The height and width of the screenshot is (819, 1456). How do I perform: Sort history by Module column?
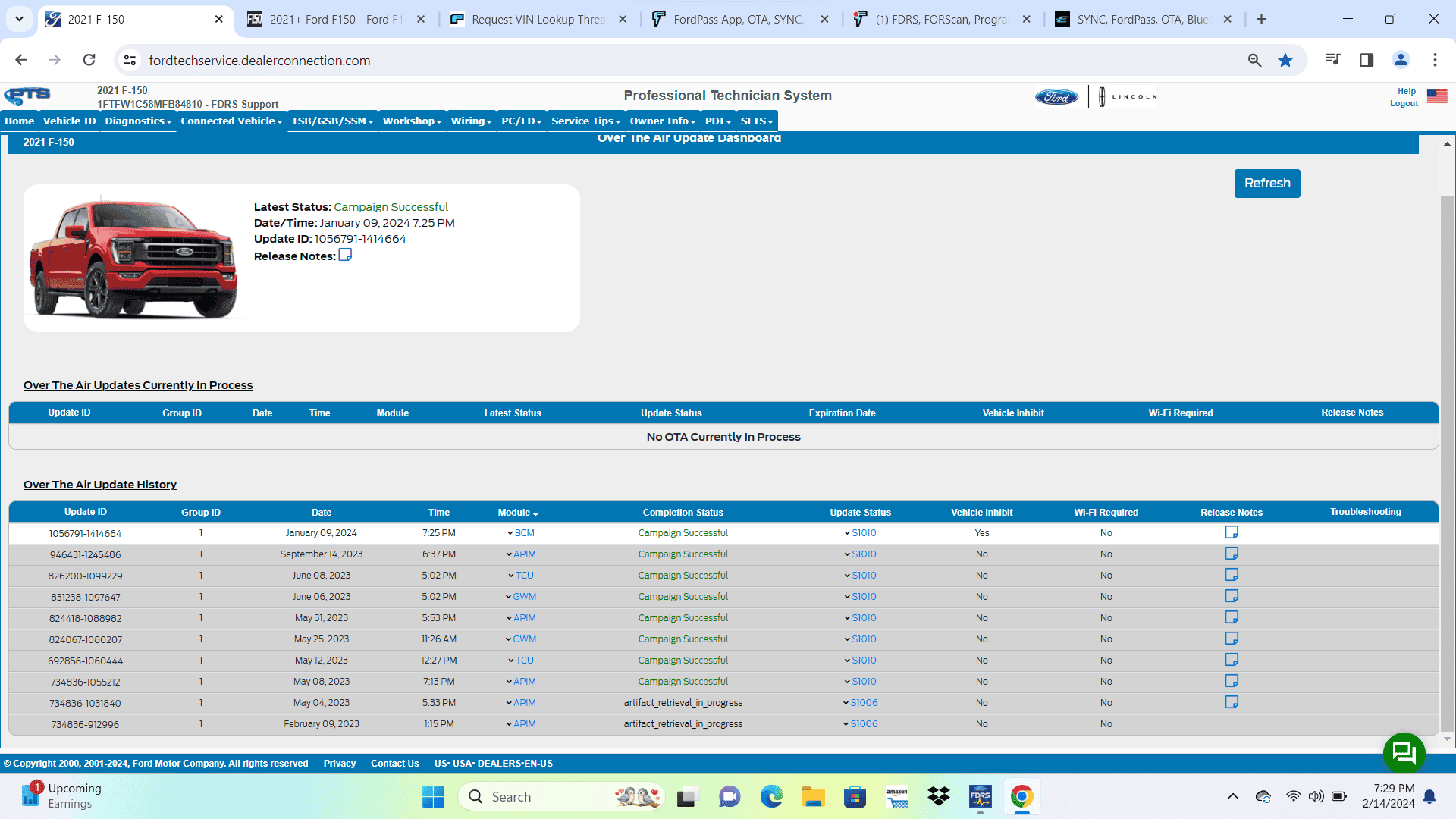coord(518,513)
